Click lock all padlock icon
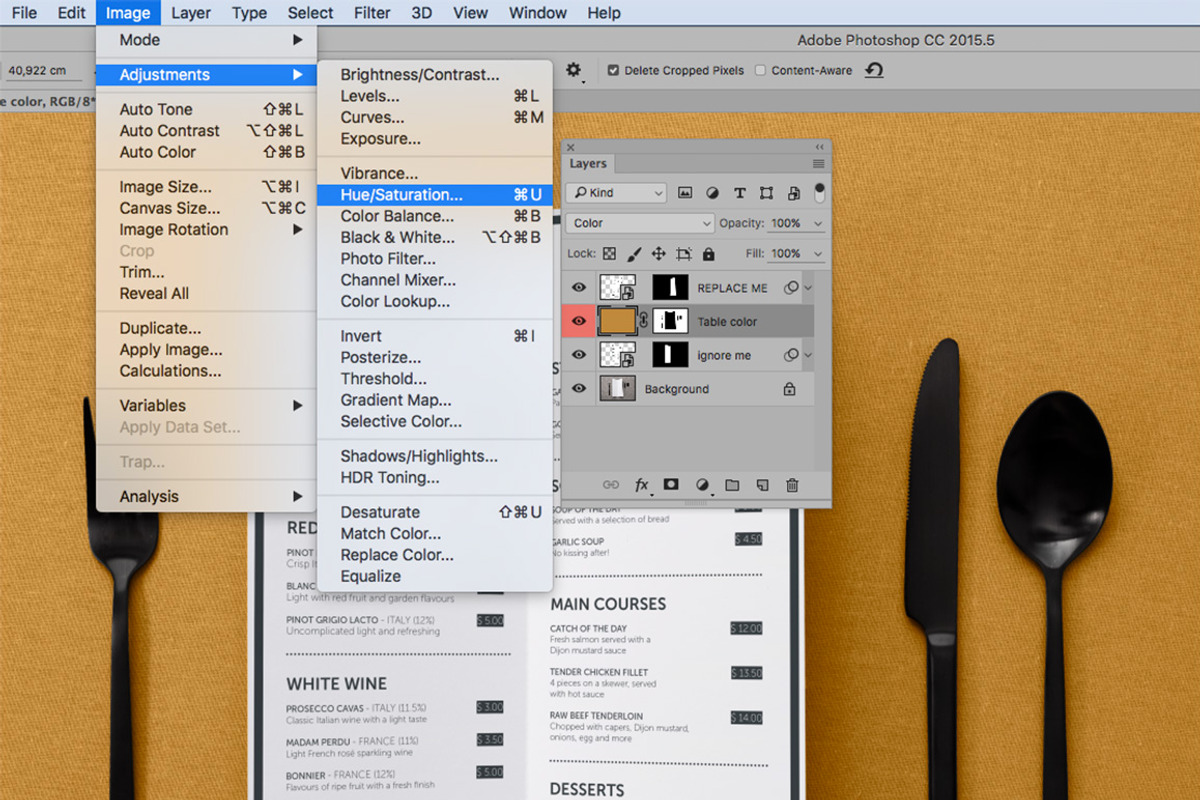This screenshot has height=800, width=1200. coord(709,254)
